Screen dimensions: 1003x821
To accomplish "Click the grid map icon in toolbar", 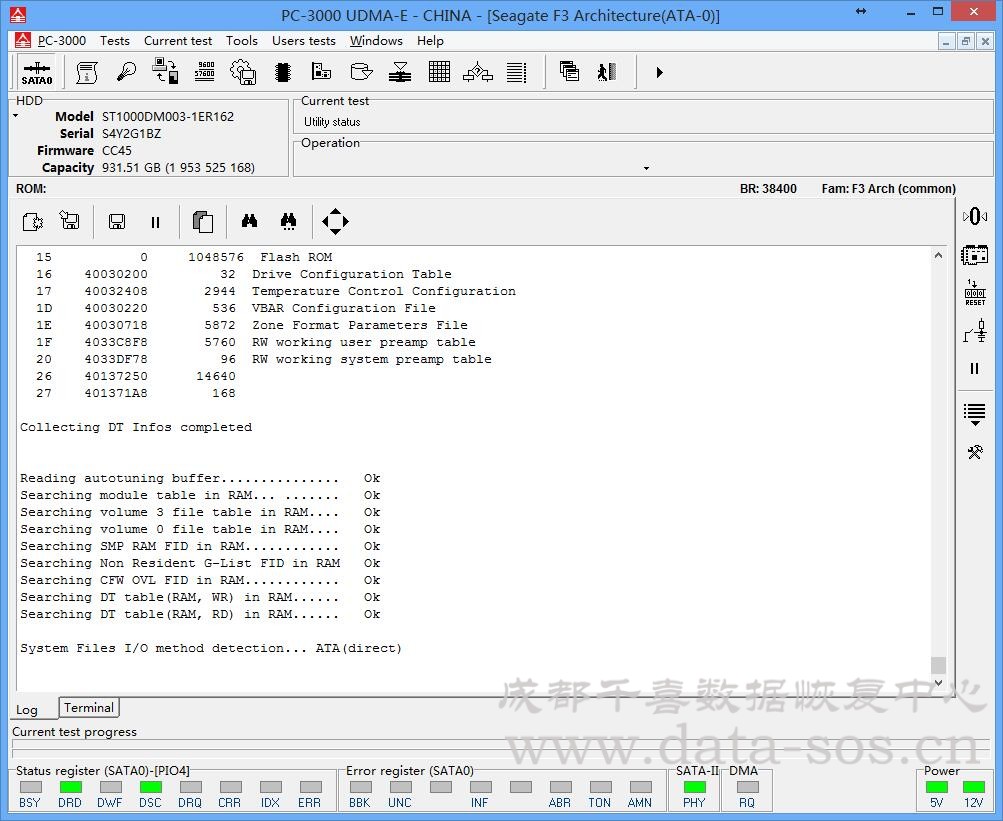I will pyautogui.click(x=439, y=72).
